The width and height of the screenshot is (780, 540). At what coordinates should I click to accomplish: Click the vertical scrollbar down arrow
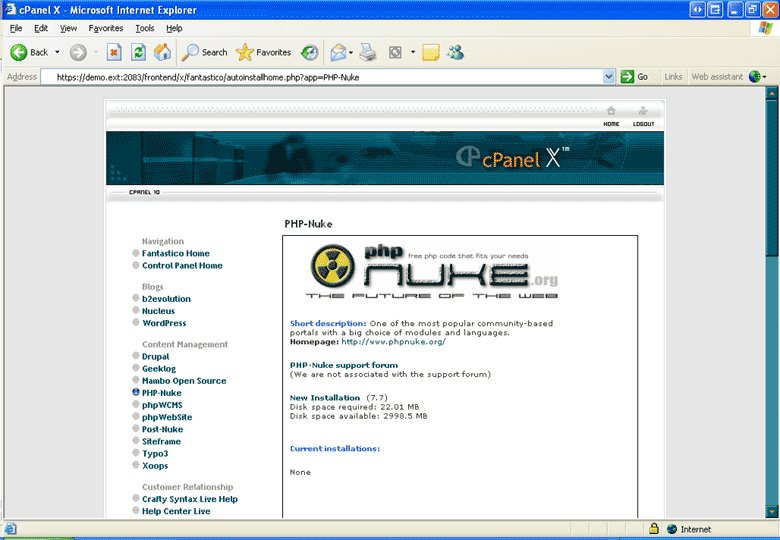772,511
